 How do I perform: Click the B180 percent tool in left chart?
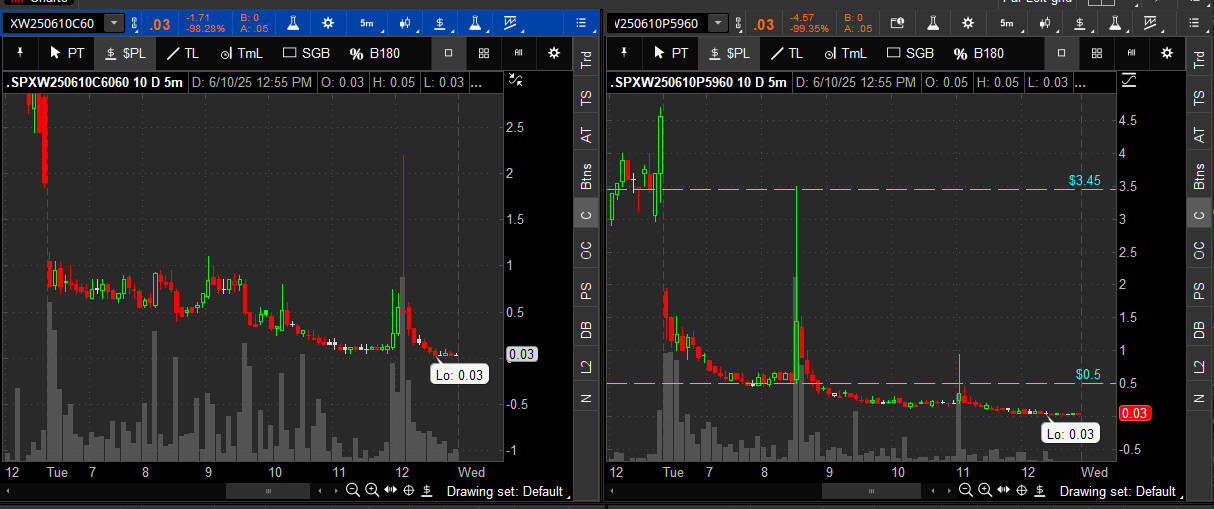pos(375,53)
